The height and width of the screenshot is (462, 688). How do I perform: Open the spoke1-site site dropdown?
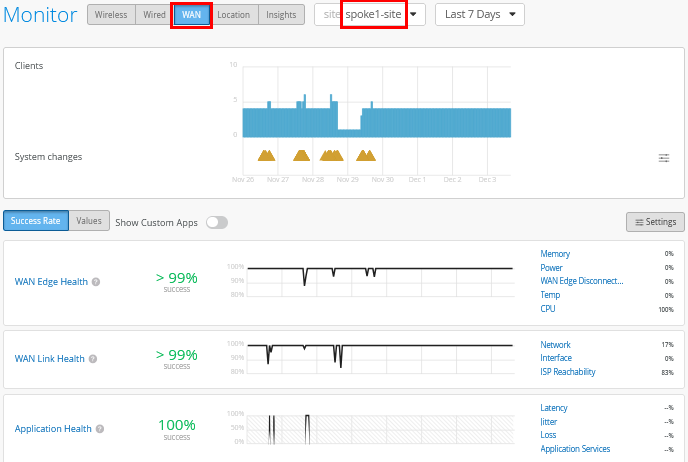(x=370, y=14)
